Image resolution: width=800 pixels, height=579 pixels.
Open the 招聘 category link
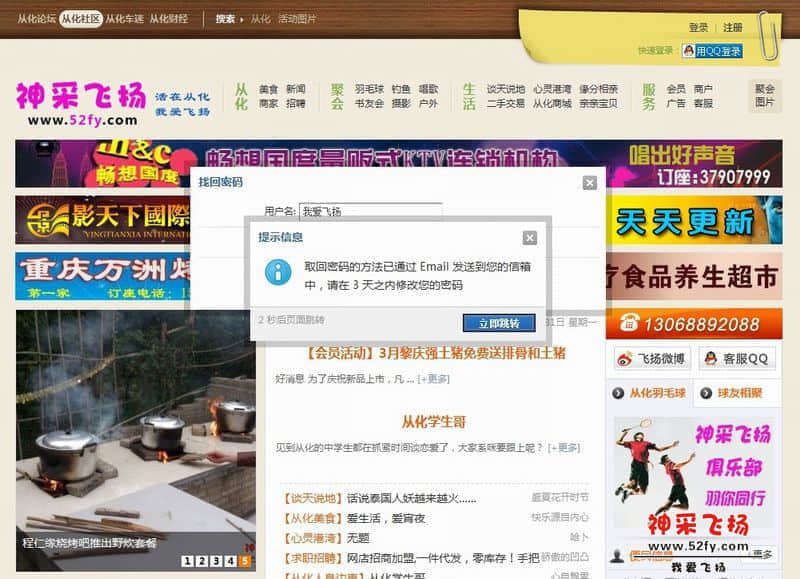pos(296,104)
